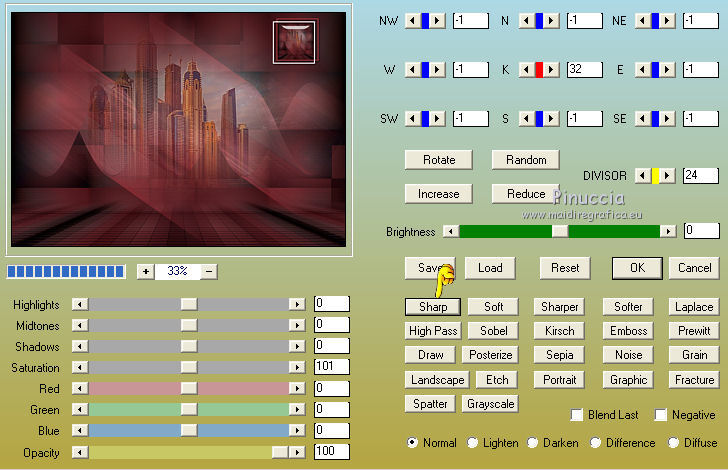This screenshot has width=728, height=470.
Task: Click Midtones slider right arrow
Action: point(297,325)
